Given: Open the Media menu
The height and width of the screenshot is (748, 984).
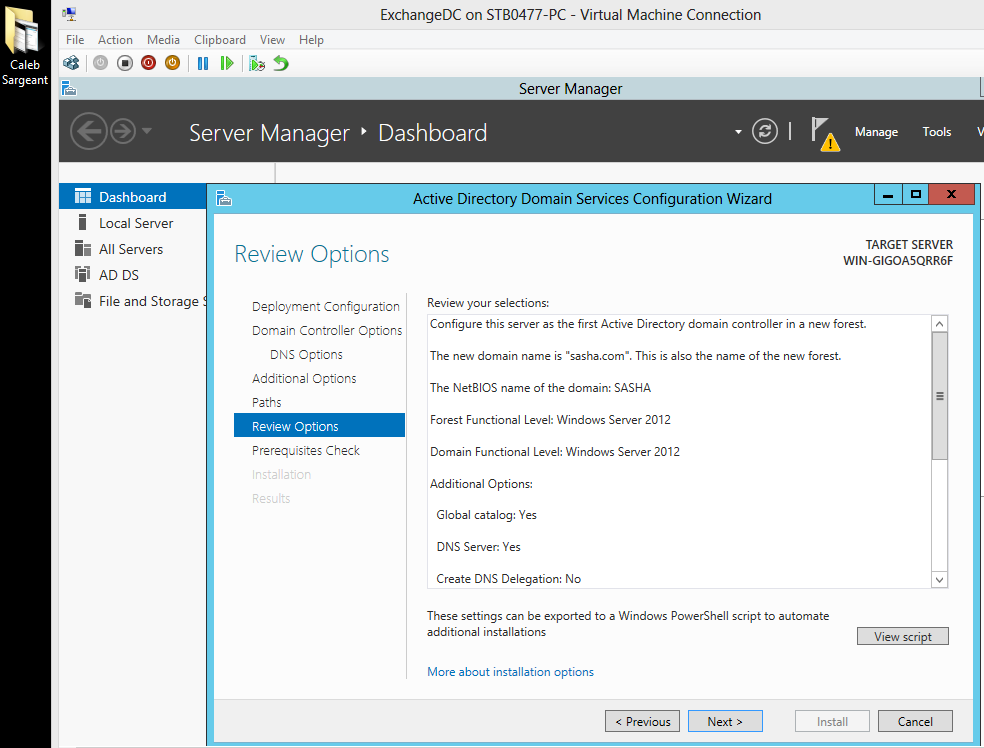Looking at the screenshot, I should pos(163,40).
